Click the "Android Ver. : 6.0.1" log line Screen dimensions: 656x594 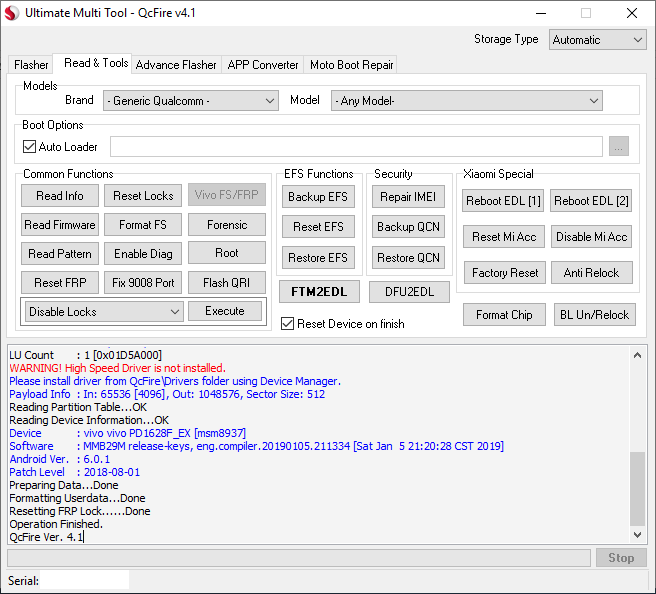pos(59,459)
